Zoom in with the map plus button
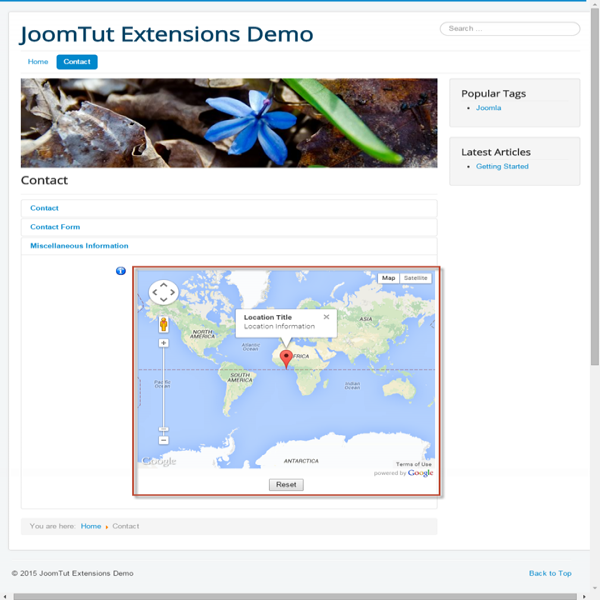 click(x=163, y=343)
